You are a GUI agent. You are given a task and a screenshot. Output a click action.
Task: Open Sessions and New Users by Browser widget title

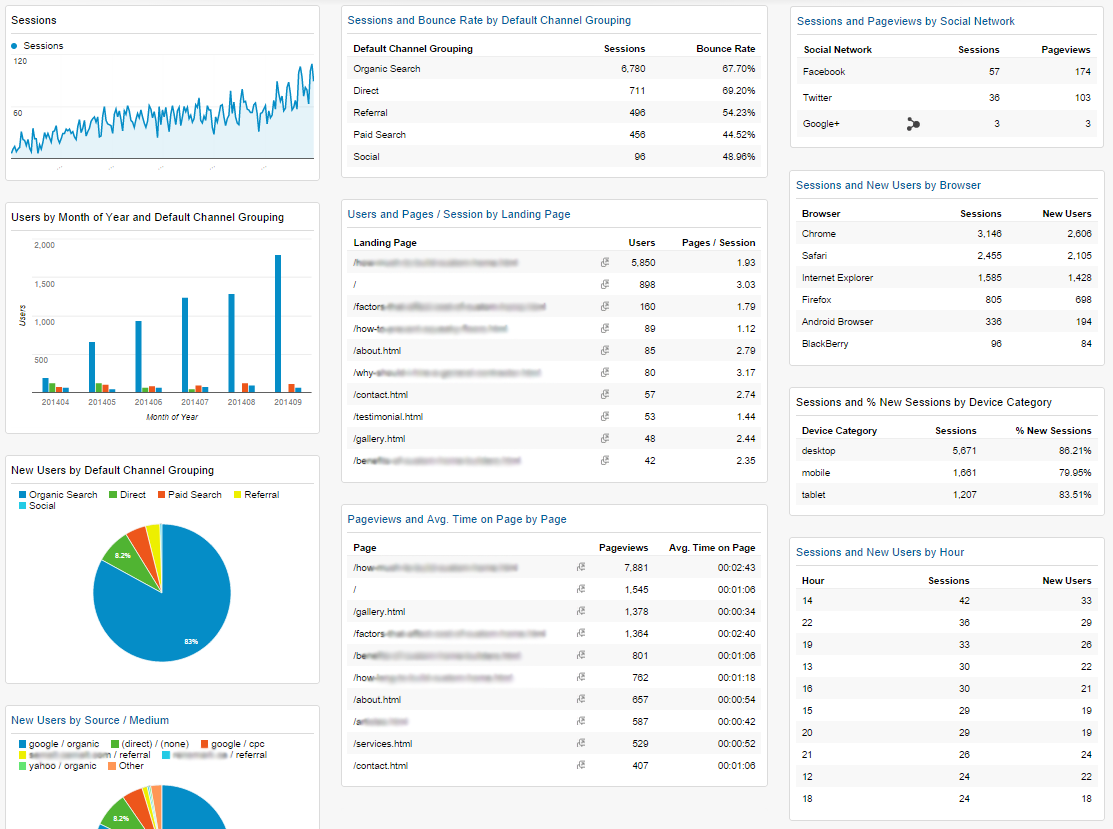click(888, 185)
